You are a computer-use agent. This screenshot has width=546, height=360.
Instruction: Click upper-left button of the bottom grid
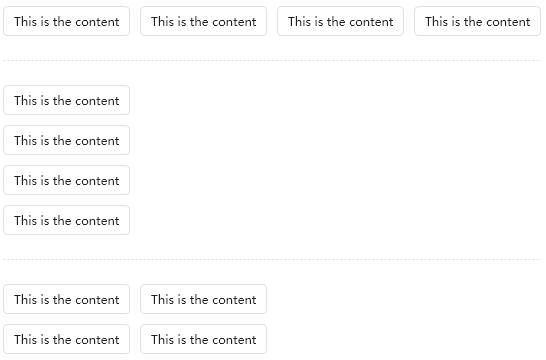67,299
